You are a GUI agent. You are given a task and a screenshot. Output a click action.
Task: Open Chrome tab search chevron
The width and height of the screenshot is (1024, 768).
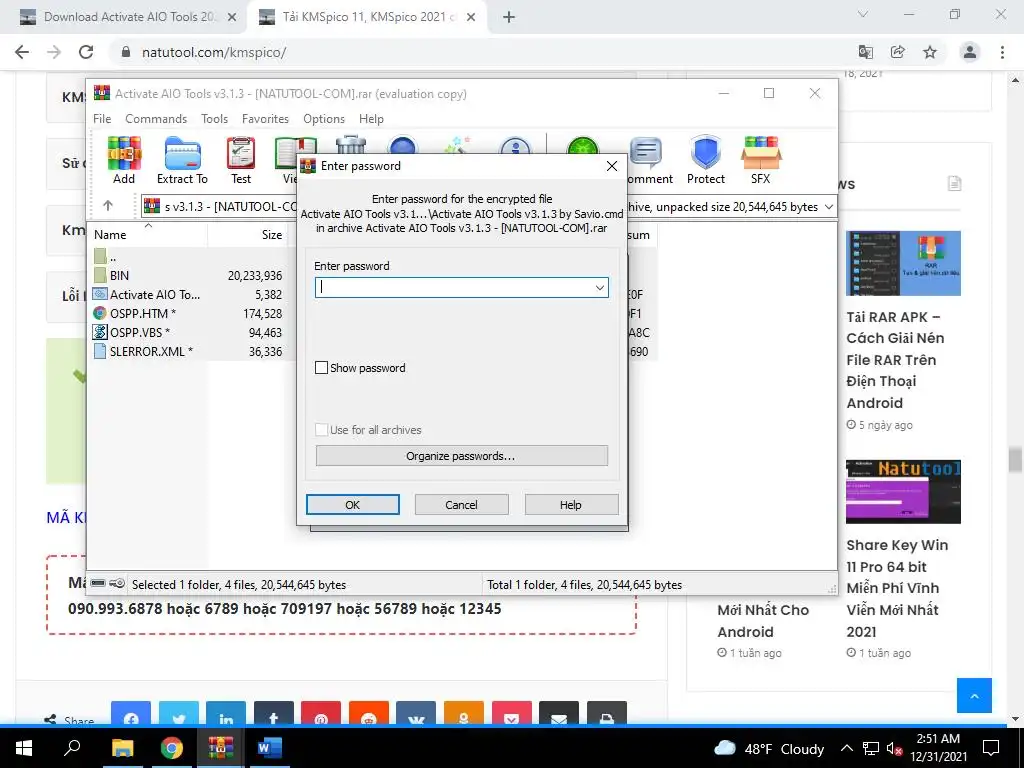click(863, 14)
